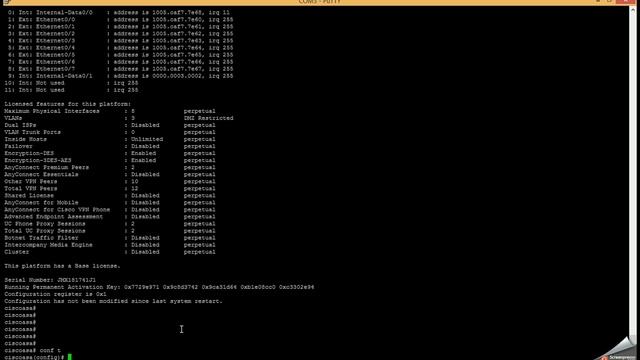640x360 pixels.
Task: Click the scrollbar up arrow
Action: (x=633, y=9)
